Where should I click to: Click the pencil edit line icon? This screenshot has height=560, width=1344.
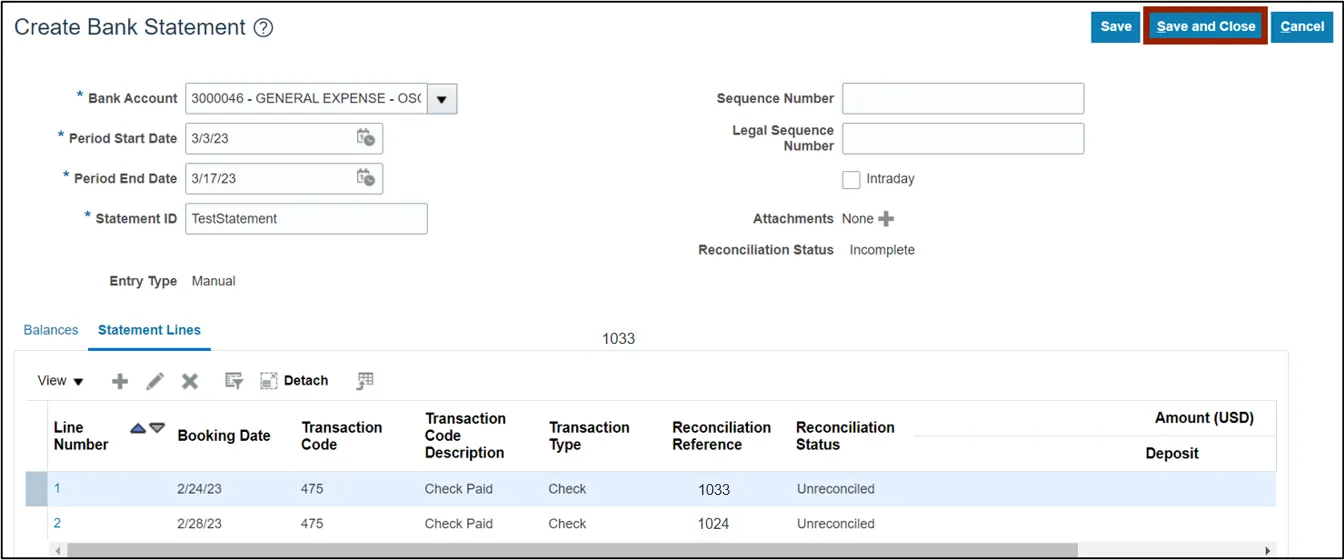pyautogui.click(x=155, y=381)
